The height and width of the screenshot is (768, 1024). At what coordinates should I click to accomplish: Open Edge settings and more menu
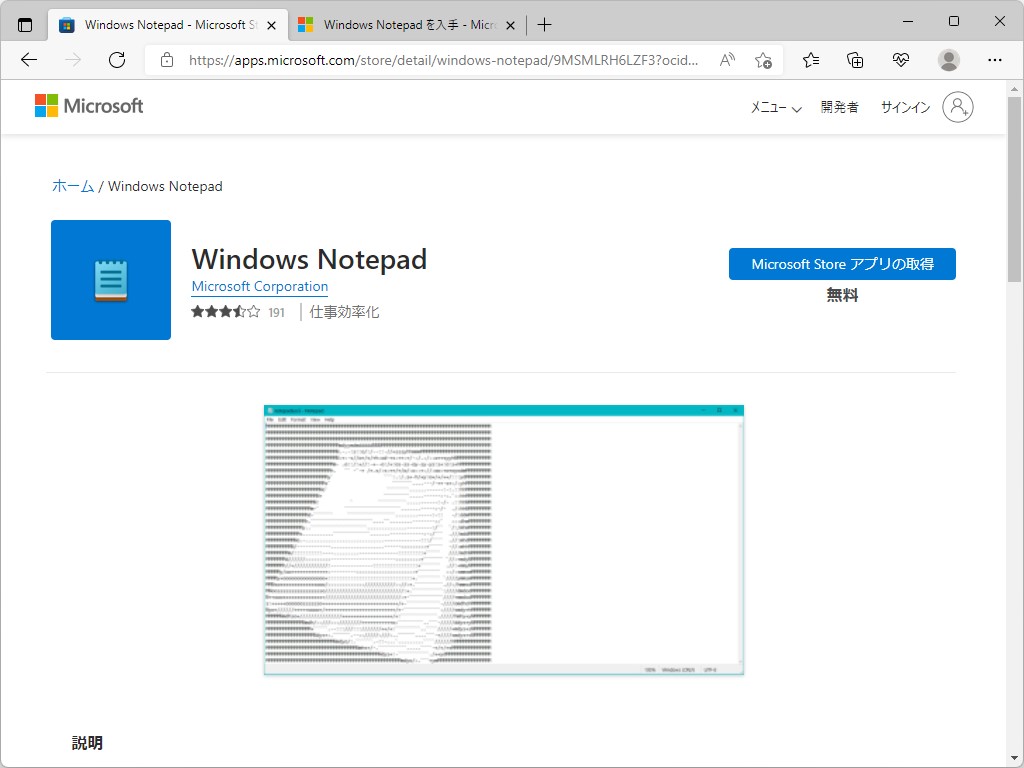tap(995, 60)
